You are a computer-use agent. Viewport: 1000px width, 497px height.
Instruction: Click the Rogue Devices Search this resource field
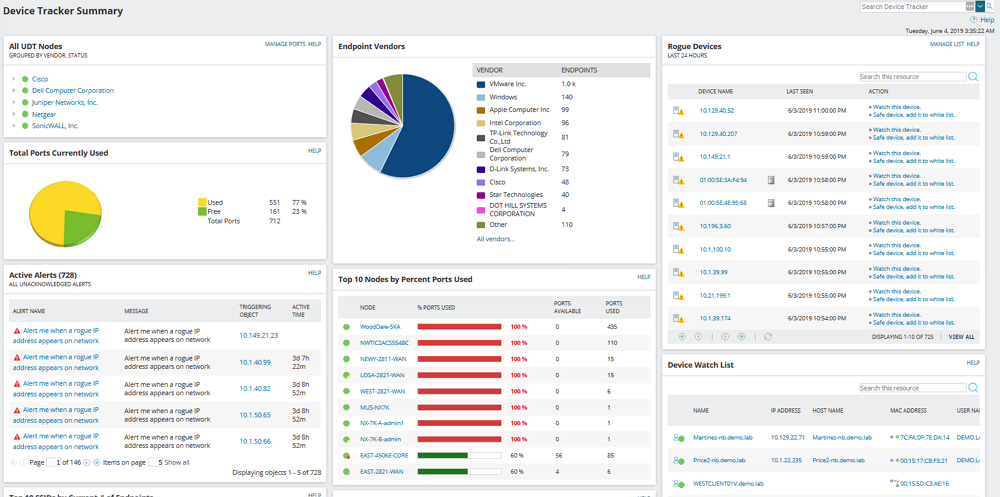tap(913, 77)
